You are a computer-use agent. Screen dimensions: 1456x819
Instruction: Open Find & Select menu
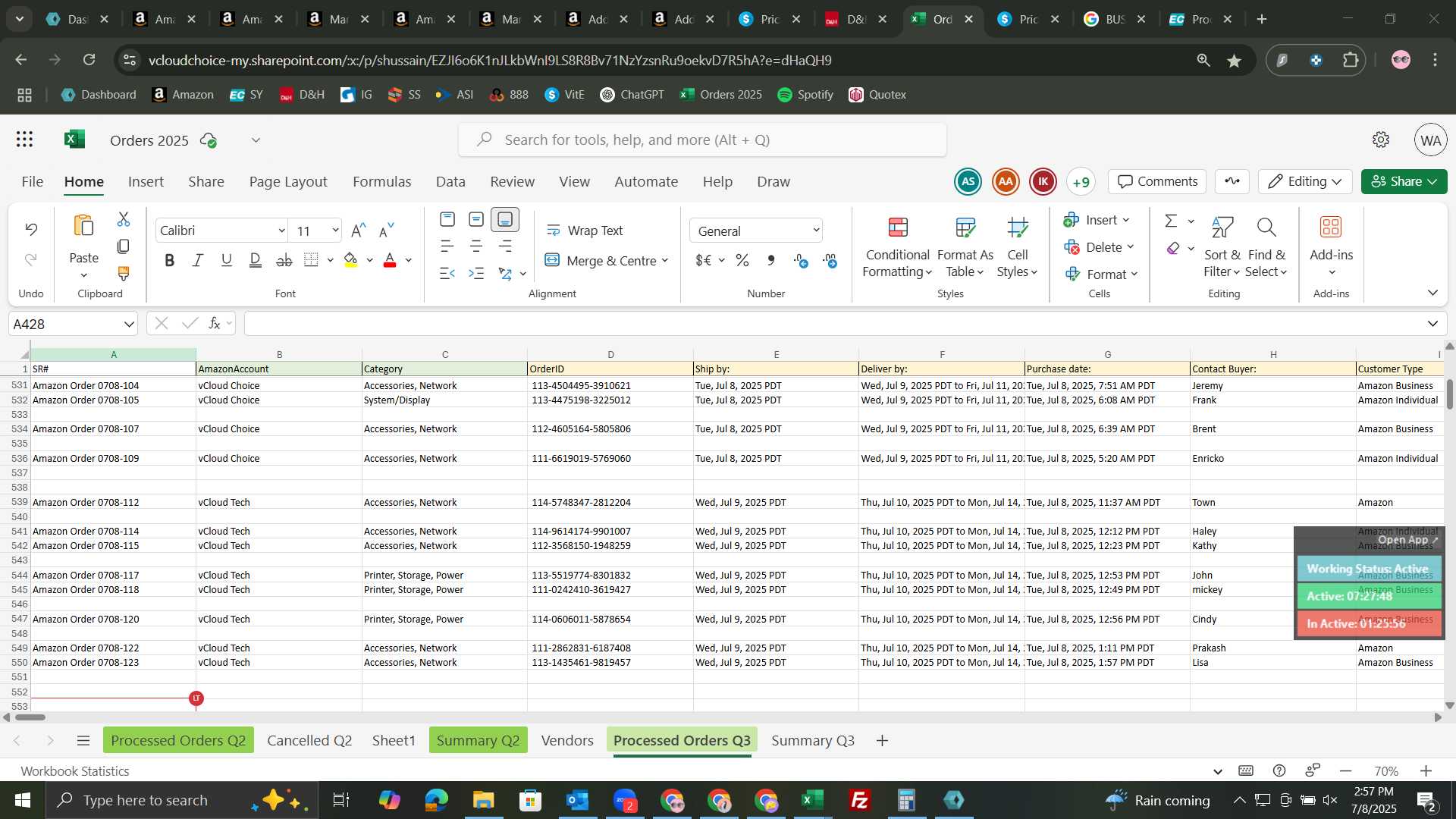click(x=1266, y=247)
